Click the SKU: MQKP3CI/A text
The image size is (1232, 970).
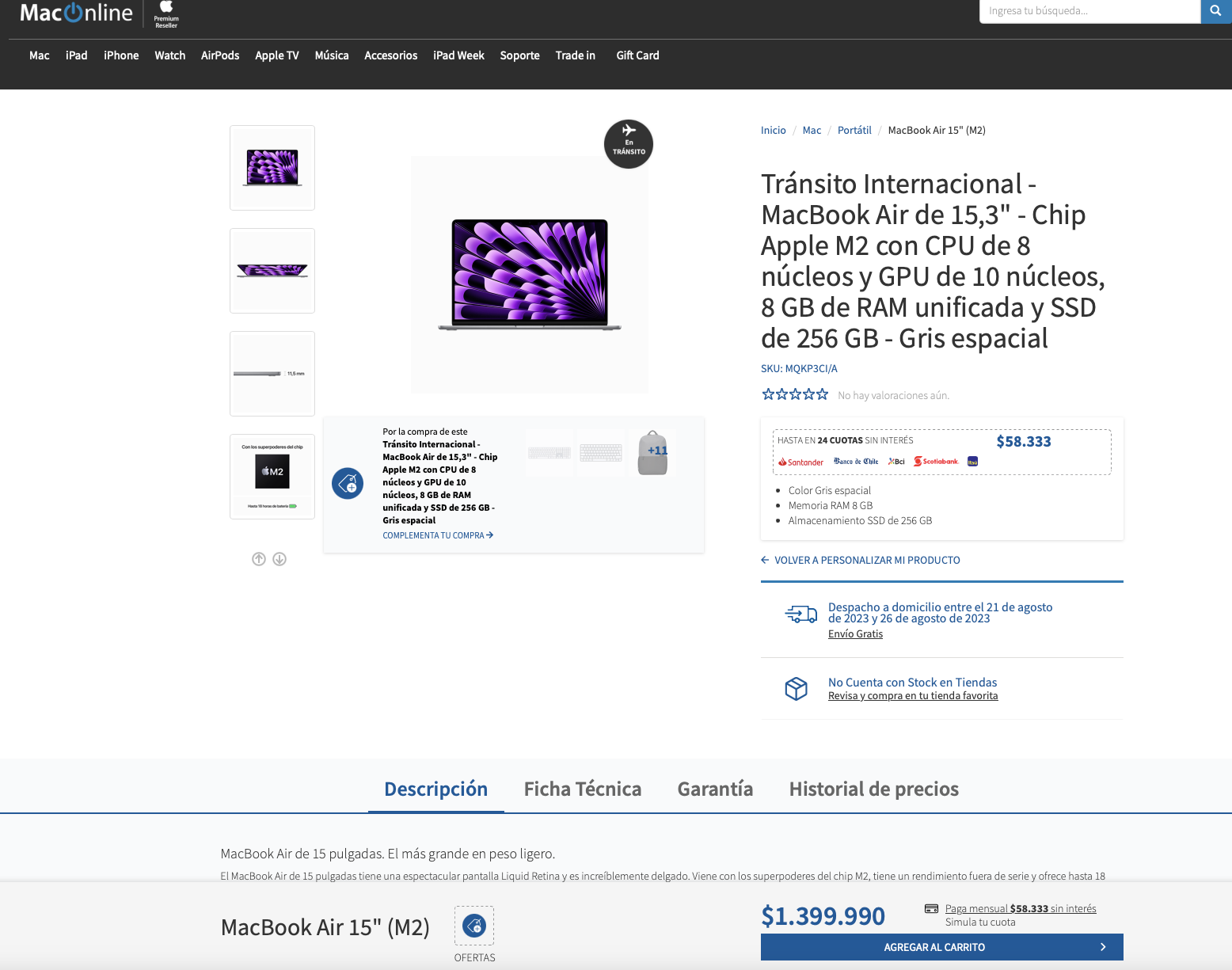tap(799, 369)
